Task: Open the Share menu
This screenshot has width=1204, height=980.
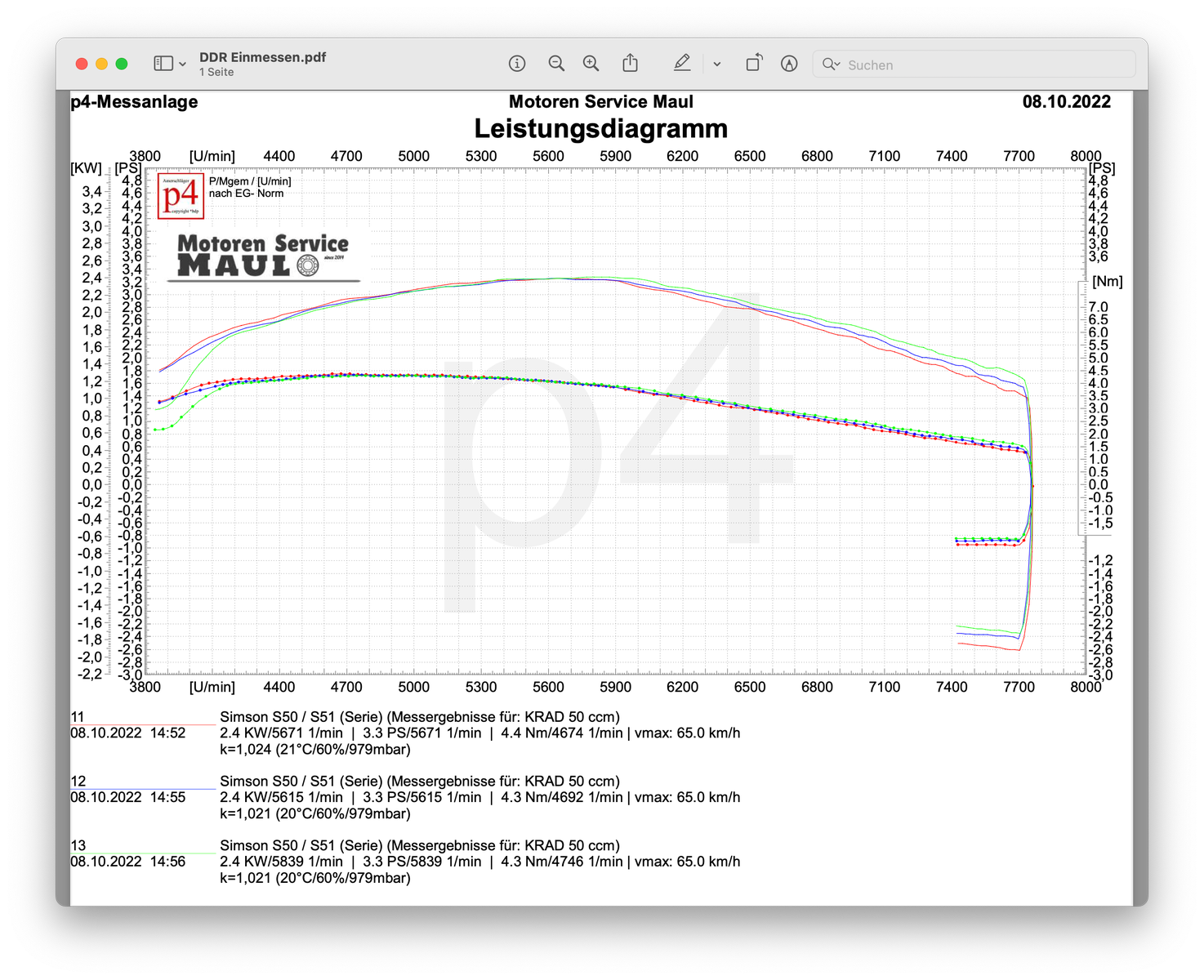Action: pyautogui.click(x=630, y=64)
